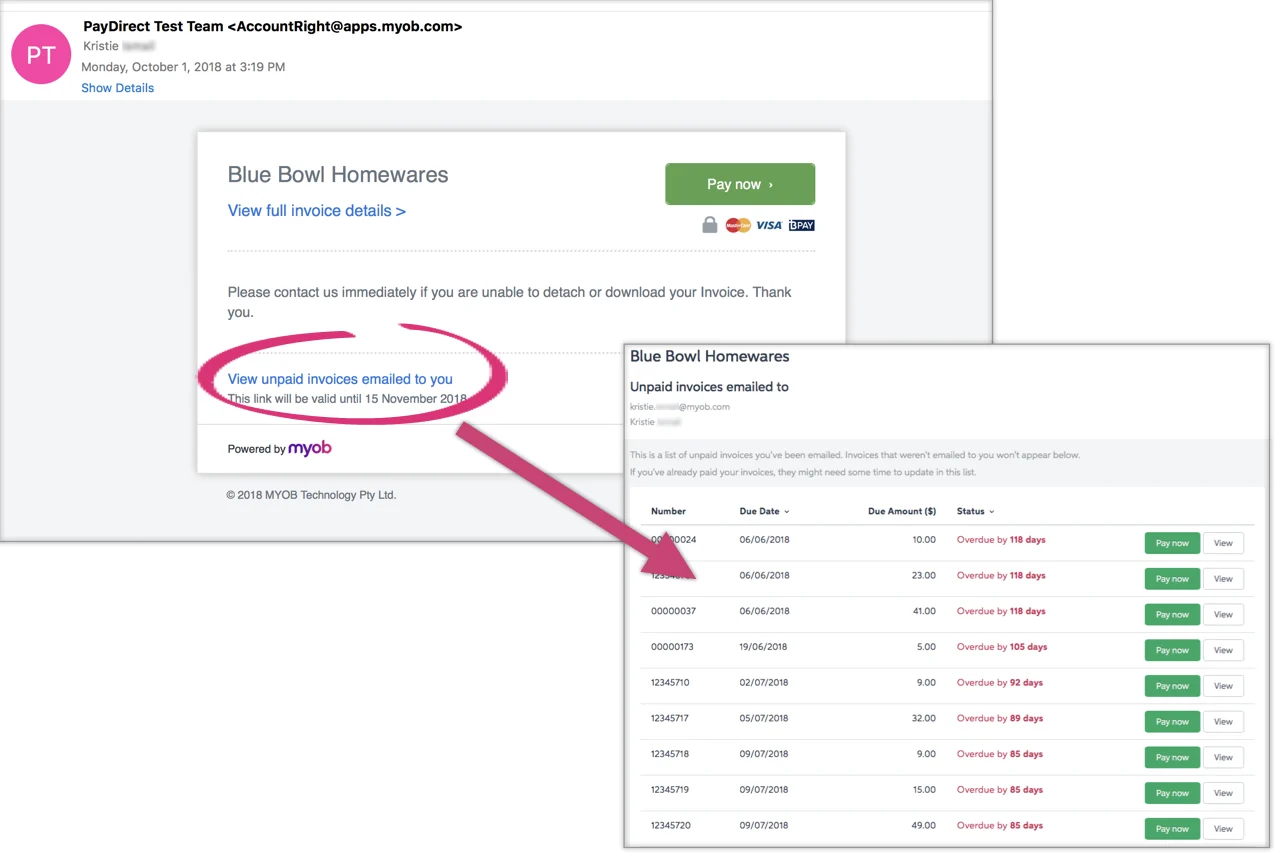Click due date 02/07/2018

pos(764,683)
